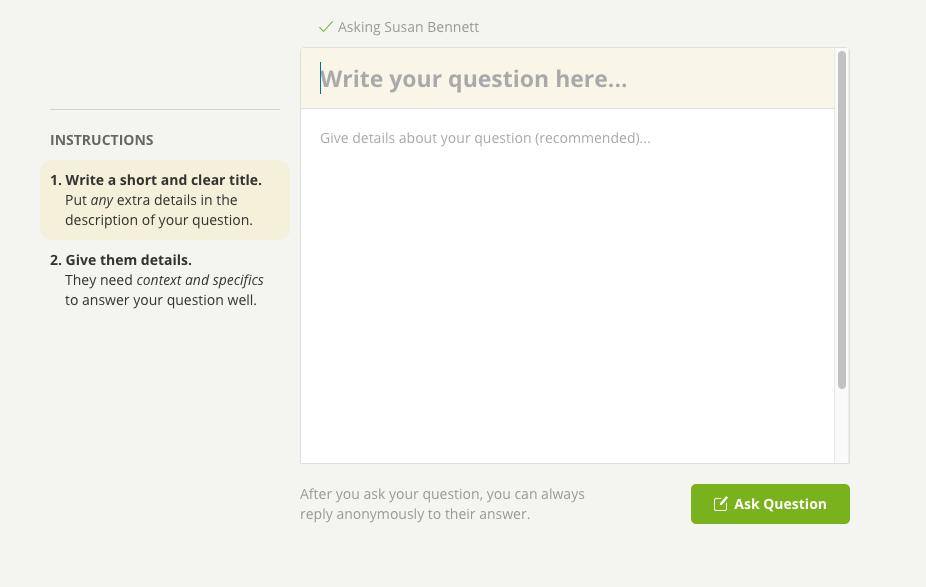Click the "Give details about your question (recommended)" placeholder
Viewport: 926px width, 587px height.
[485, 138]
